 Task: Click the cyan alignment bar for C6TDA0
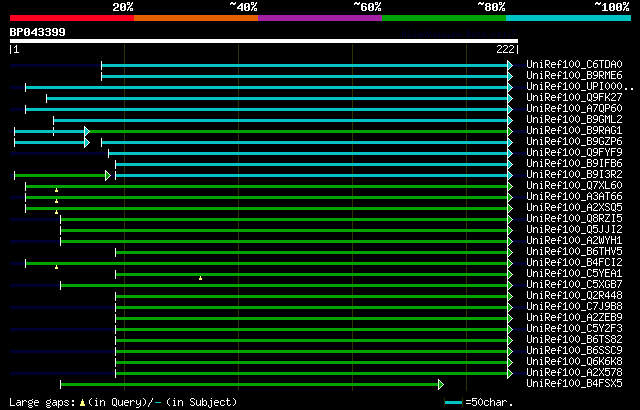point(304,65)
